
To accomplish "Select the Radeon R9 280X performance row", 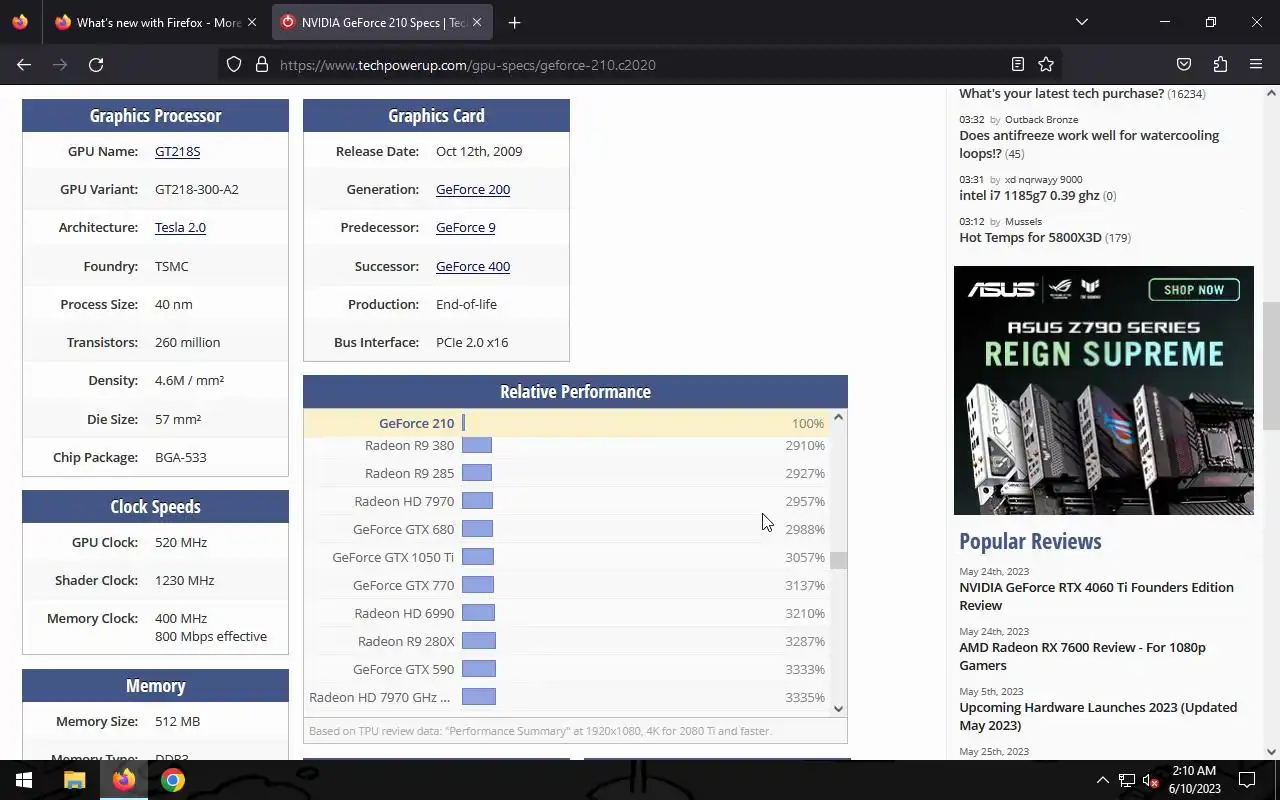I will pos(567,641).
